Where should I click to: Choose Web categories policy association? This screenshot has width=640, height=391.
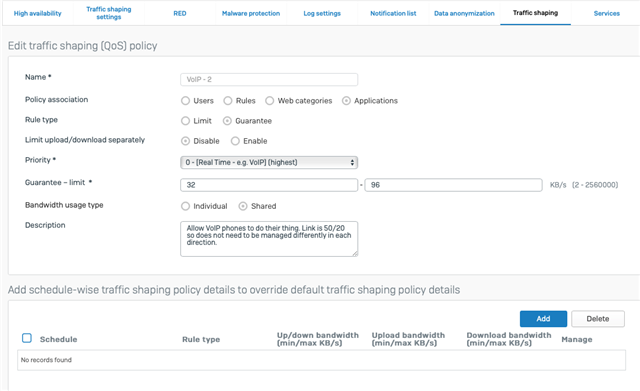(269, 101)
